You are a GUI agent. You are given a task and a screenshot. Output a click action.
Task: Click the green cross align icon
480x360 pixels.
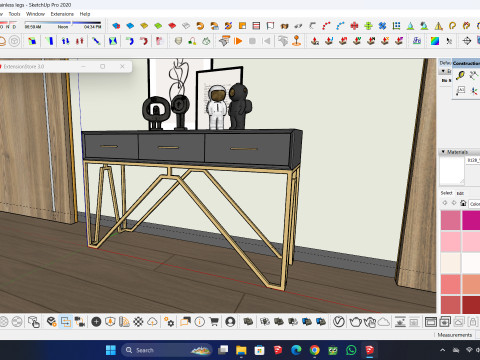pyautogui.click(x=368, y=26)
